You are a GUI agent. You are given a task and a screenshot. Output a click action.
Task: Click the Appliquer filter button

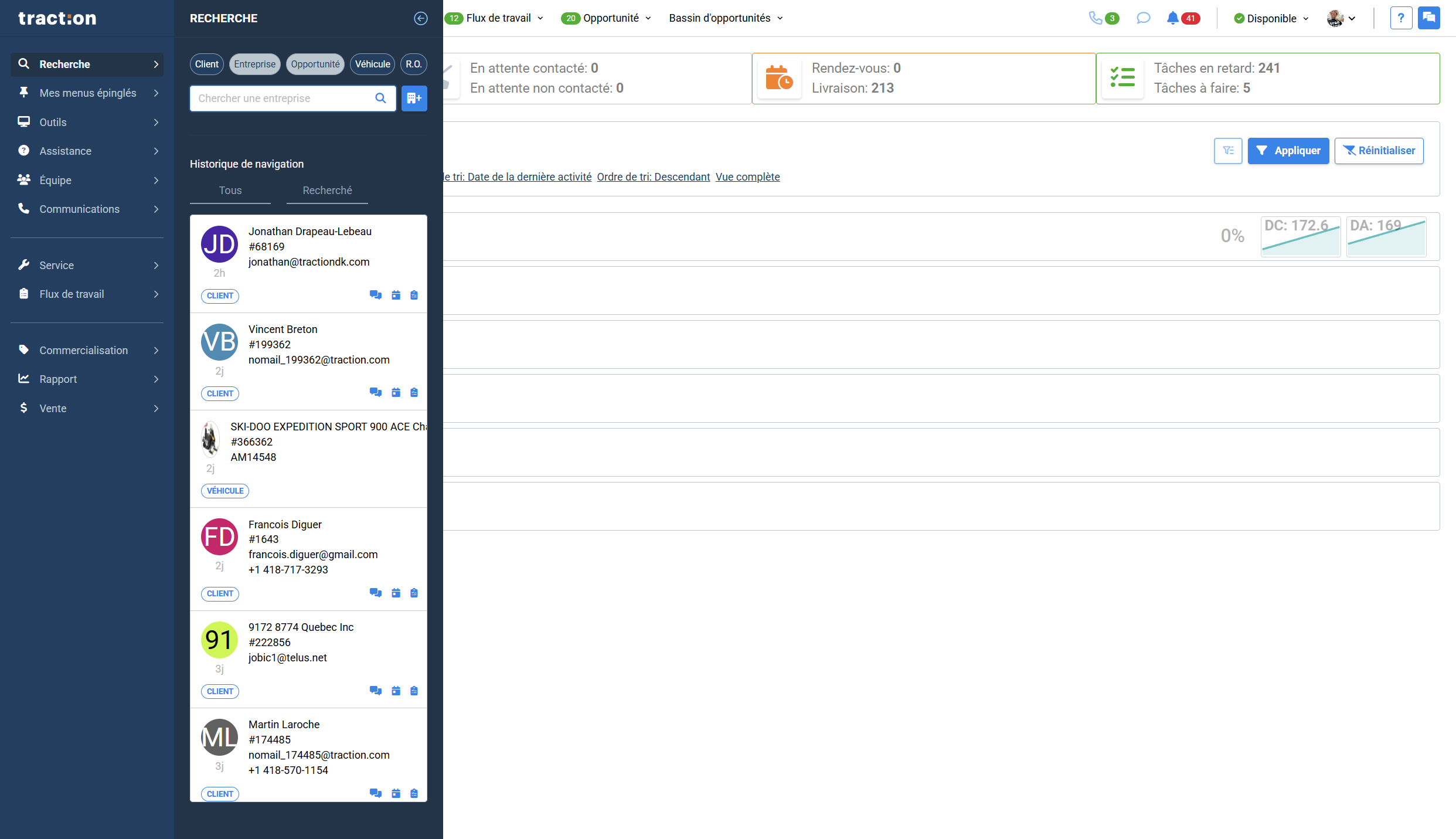tap(1288, 151)
